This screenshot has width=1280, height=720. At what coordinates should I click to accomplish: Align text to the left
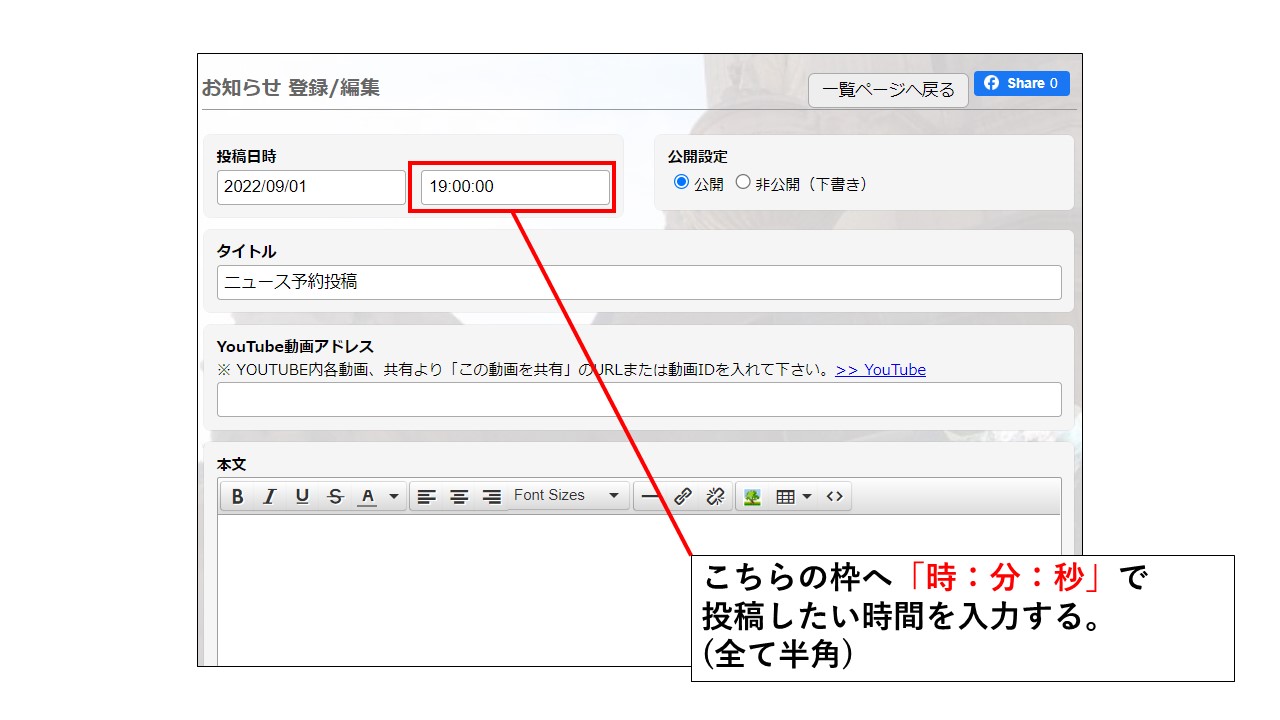click(427, 497)
